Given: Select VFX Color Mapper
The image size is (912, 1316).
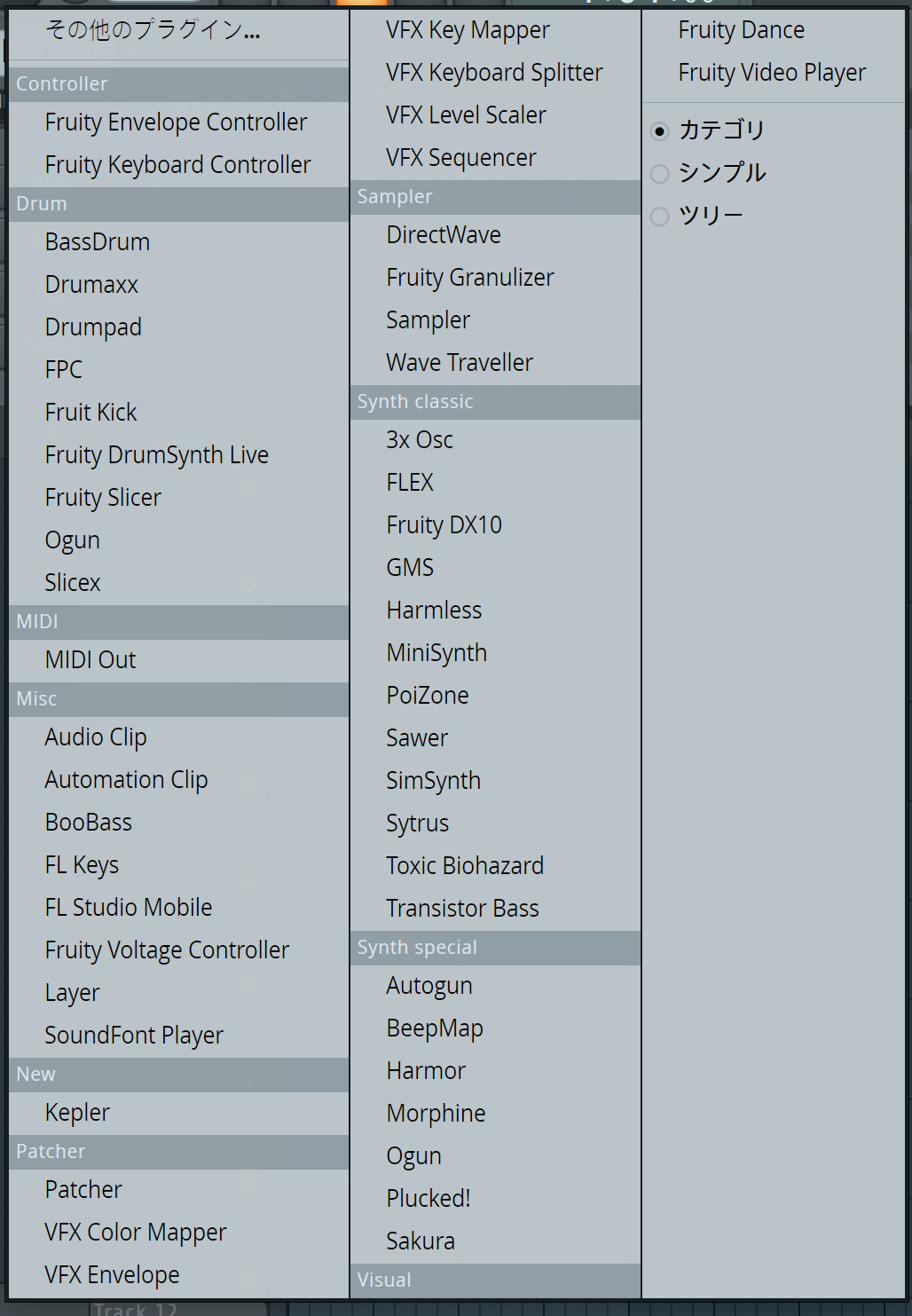Looking at the screenshot, I should point(136,1233).
